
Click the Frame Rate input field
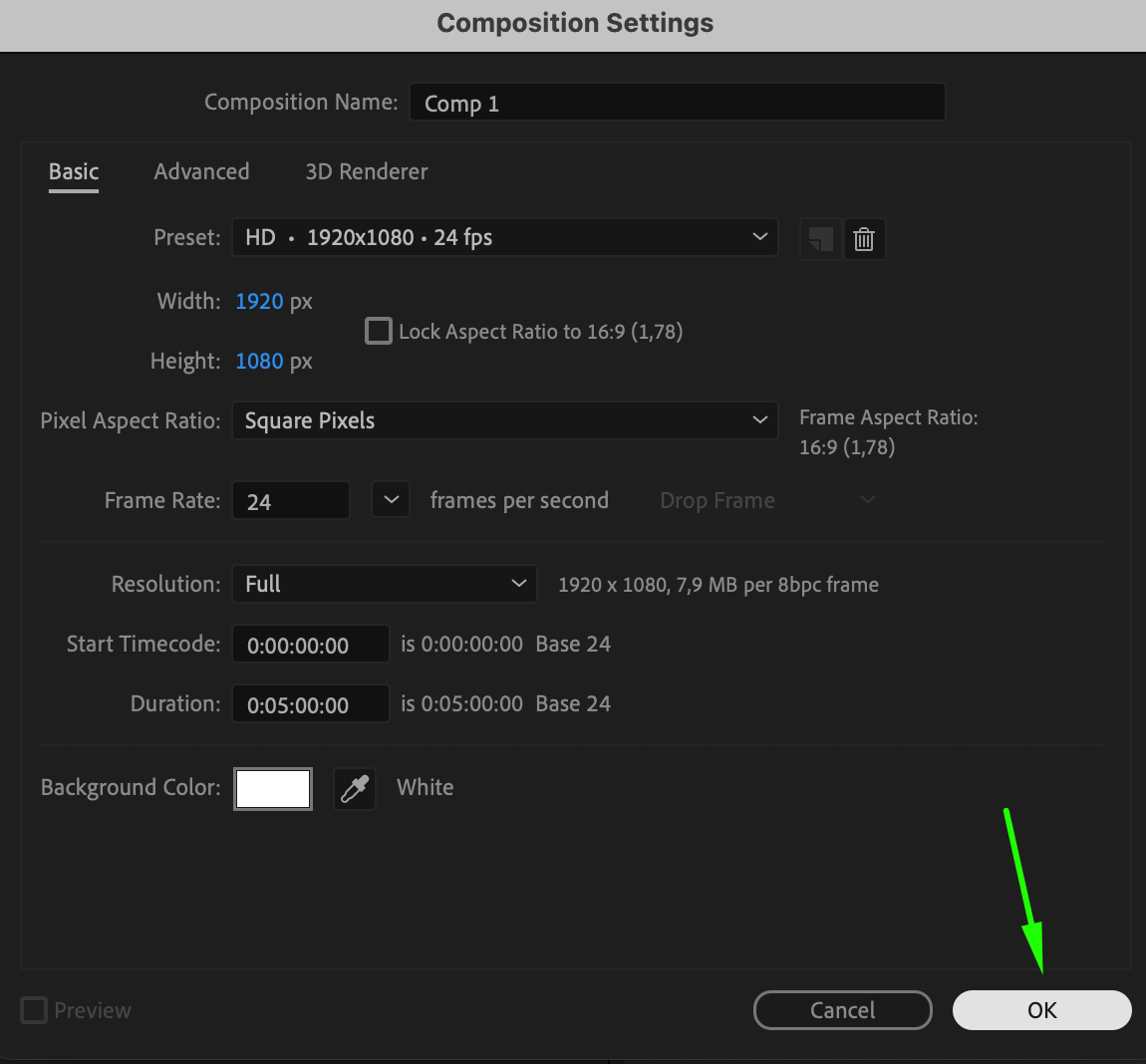click(290, 501)
